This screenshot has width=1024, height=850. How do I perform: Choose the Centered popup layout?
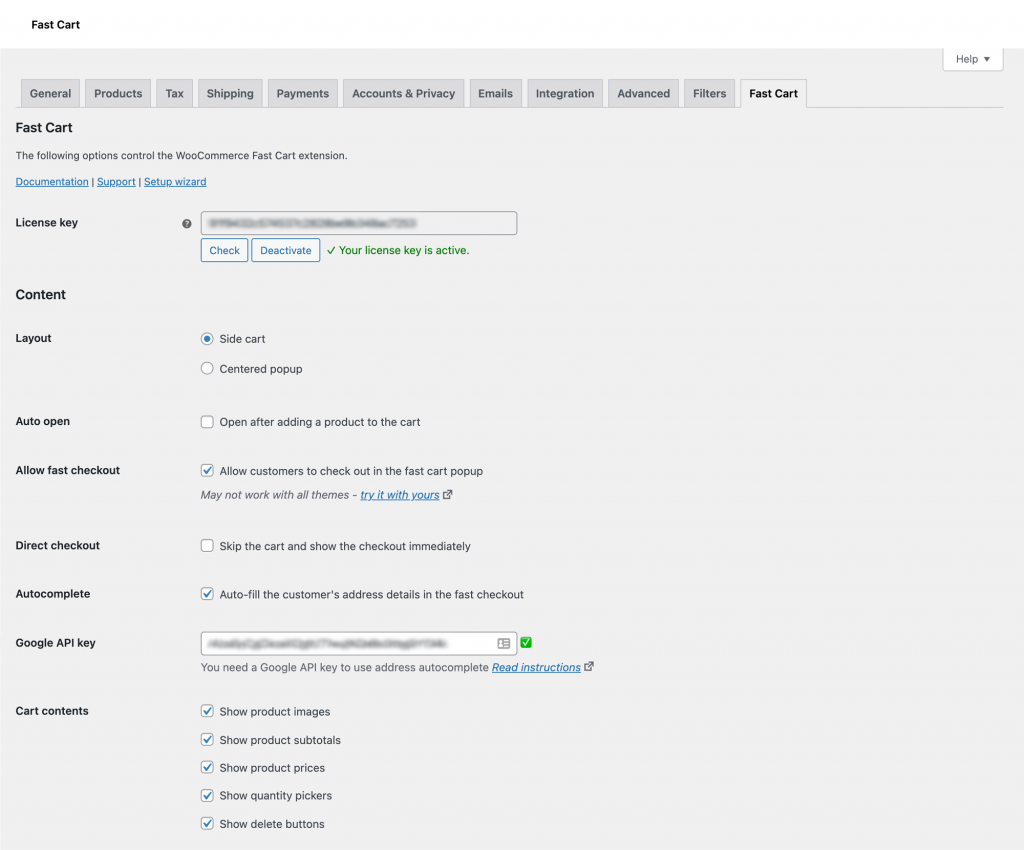[x=208, y=369]
